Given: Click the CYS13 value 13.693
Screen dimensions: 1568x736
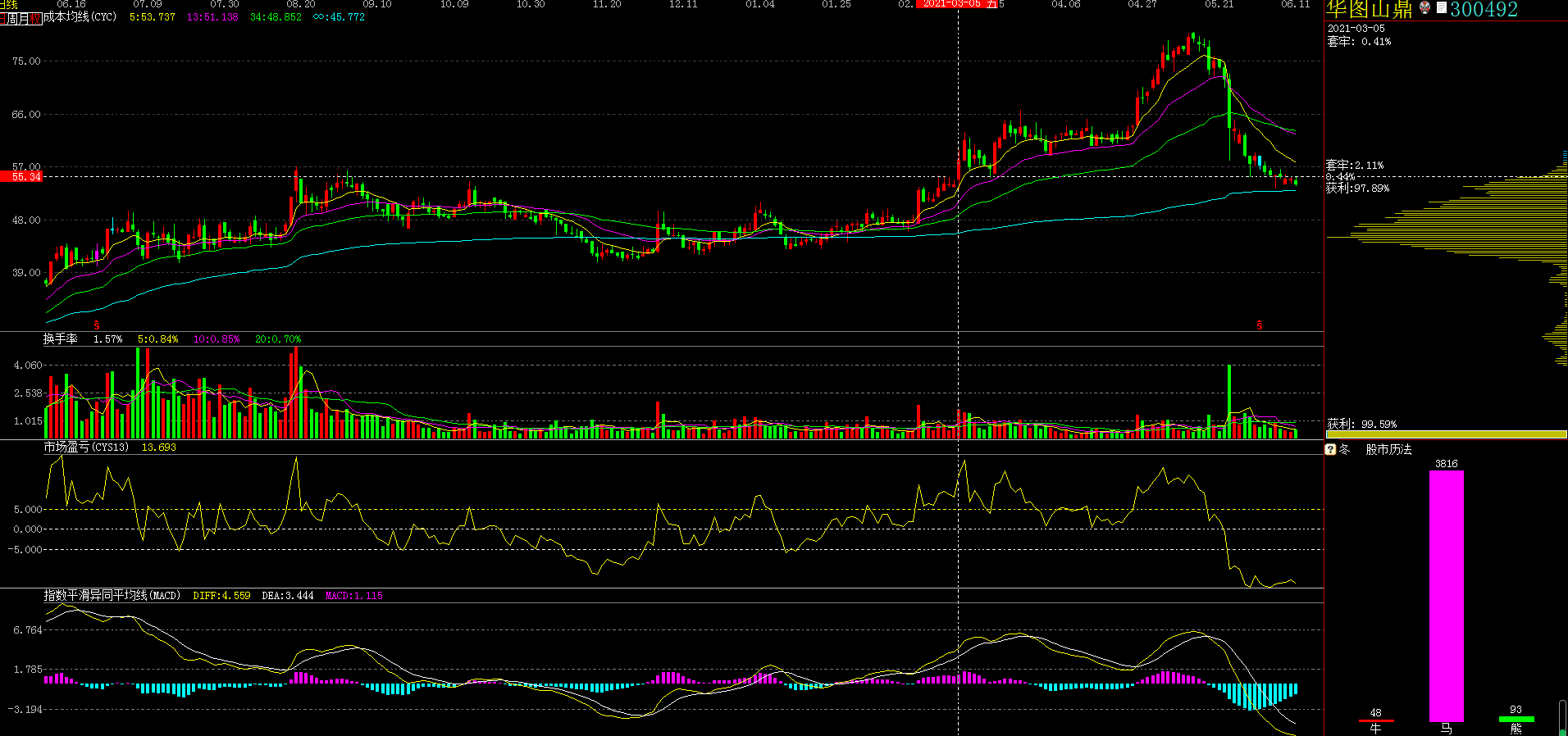Looking at the screenshot, I should 159,447.
